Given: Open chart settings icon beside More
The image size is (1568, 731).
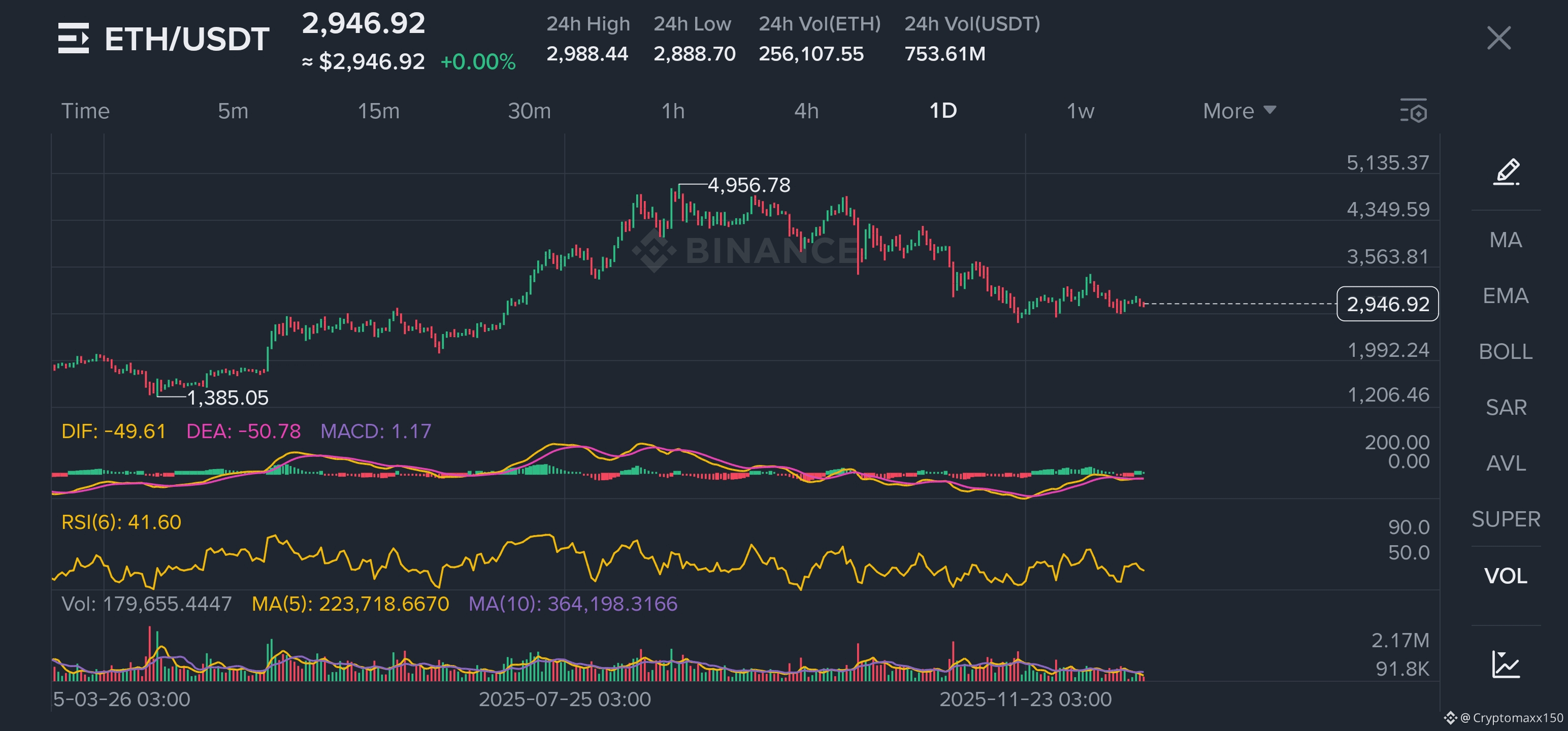Looking at the screenshot, I should [x=1413, y=111].
